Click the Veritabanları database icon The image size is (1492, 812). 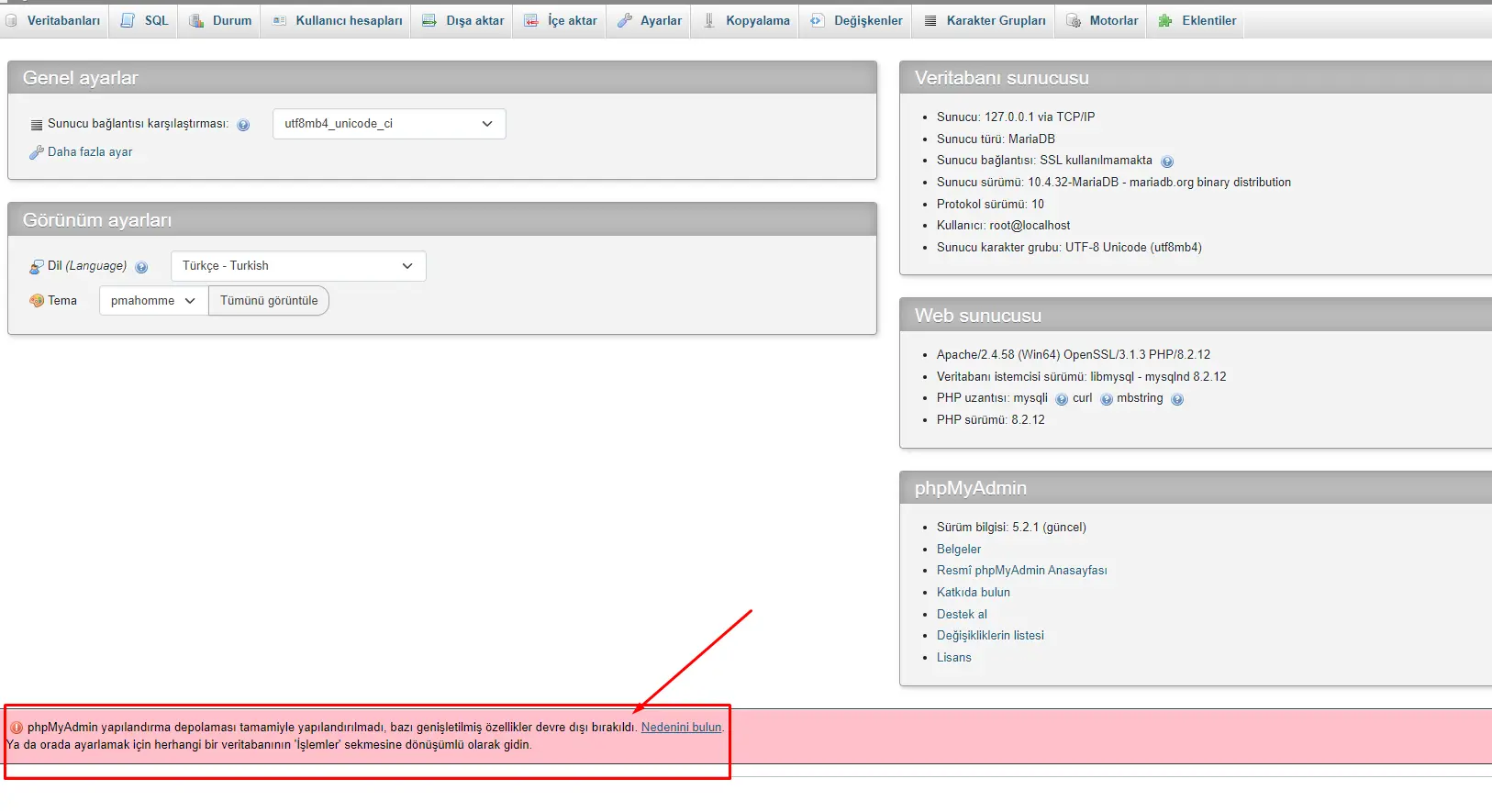coord(11,20)
